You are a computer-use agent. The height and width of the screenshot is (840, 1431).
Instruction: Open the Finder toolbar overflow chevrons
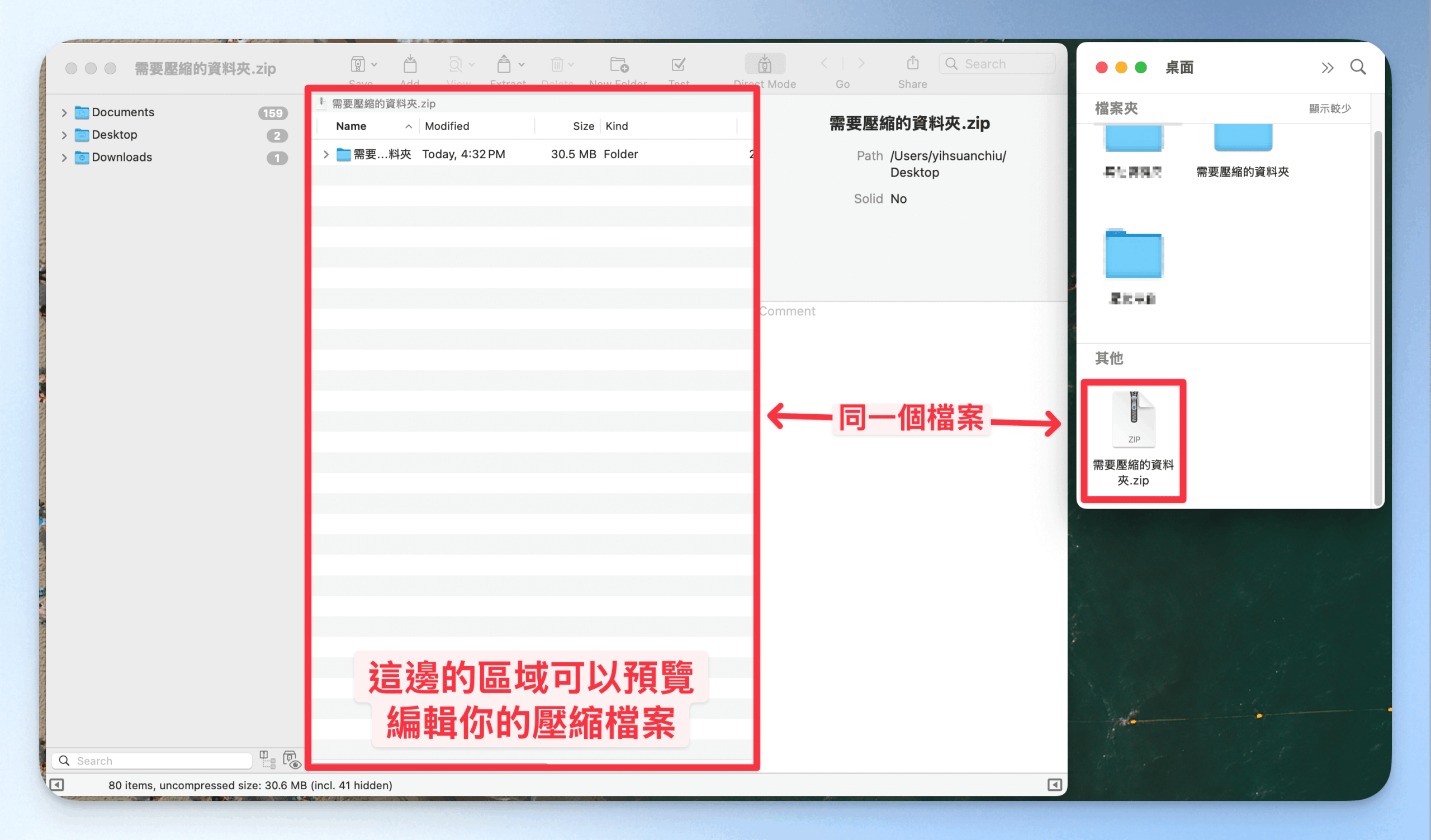pyautogui.click(x=1327, y=68)
